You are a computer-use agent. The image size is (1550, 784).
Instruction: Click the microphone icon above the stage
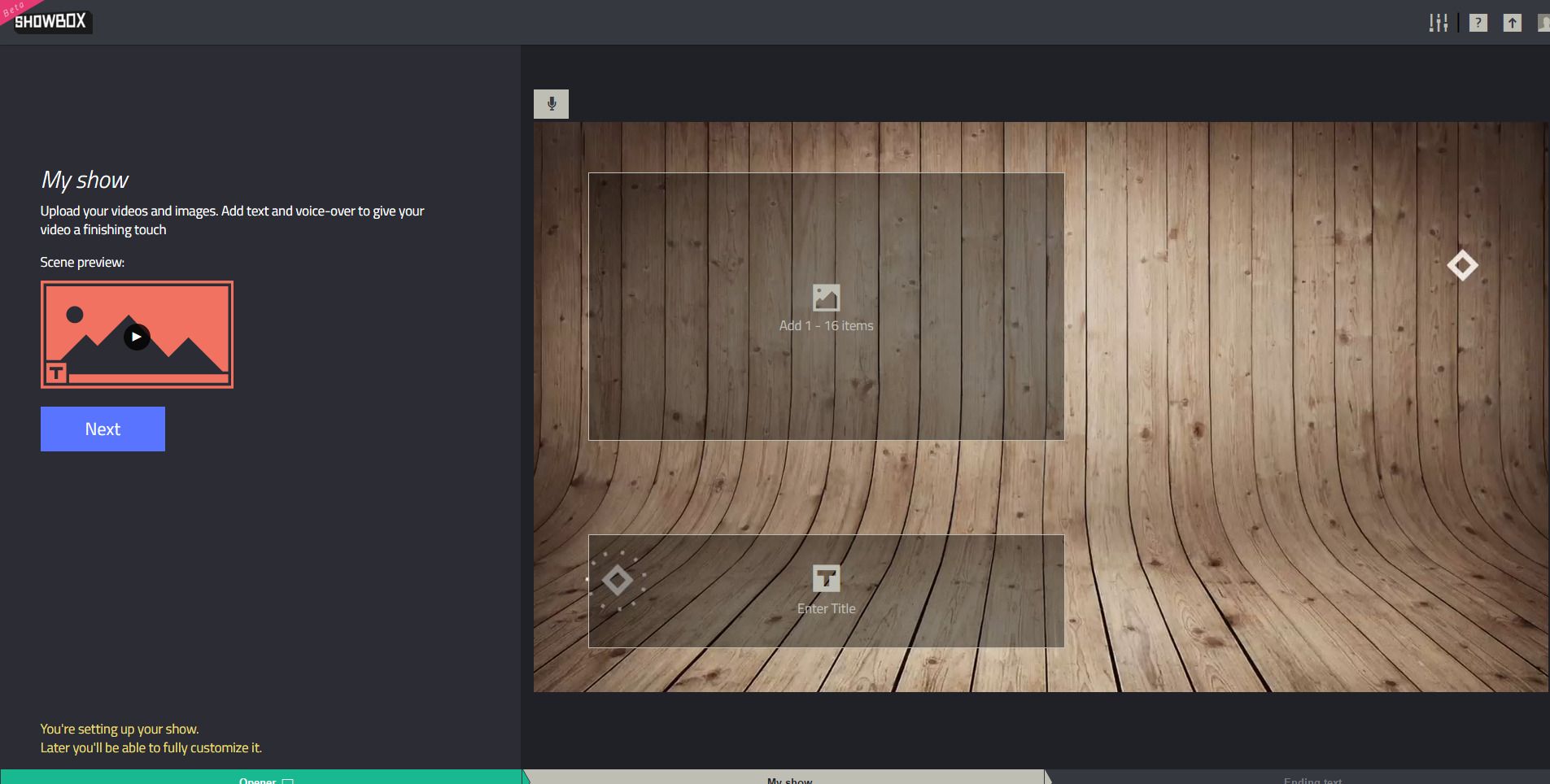coord(552,103)
